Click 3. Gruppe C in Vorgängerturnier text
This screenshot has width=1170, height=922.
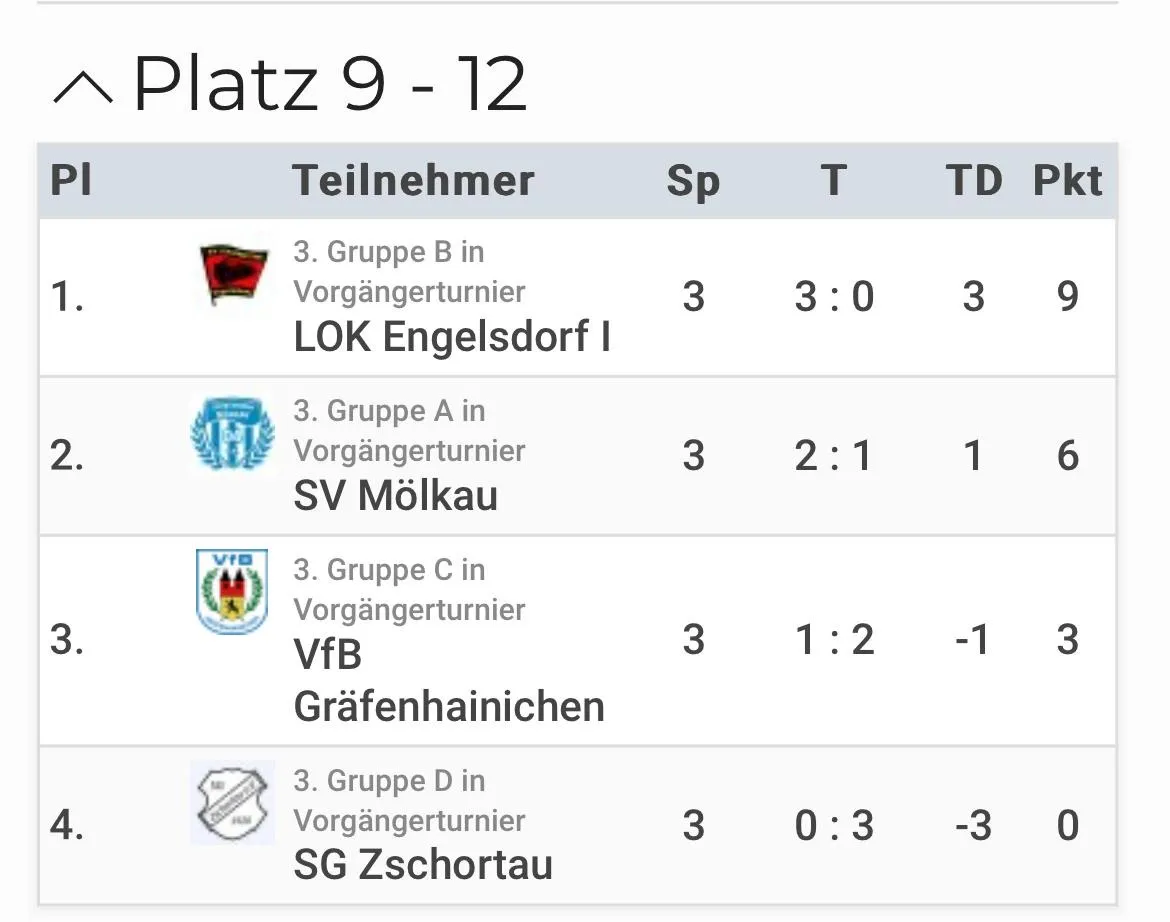coord(410,590)
